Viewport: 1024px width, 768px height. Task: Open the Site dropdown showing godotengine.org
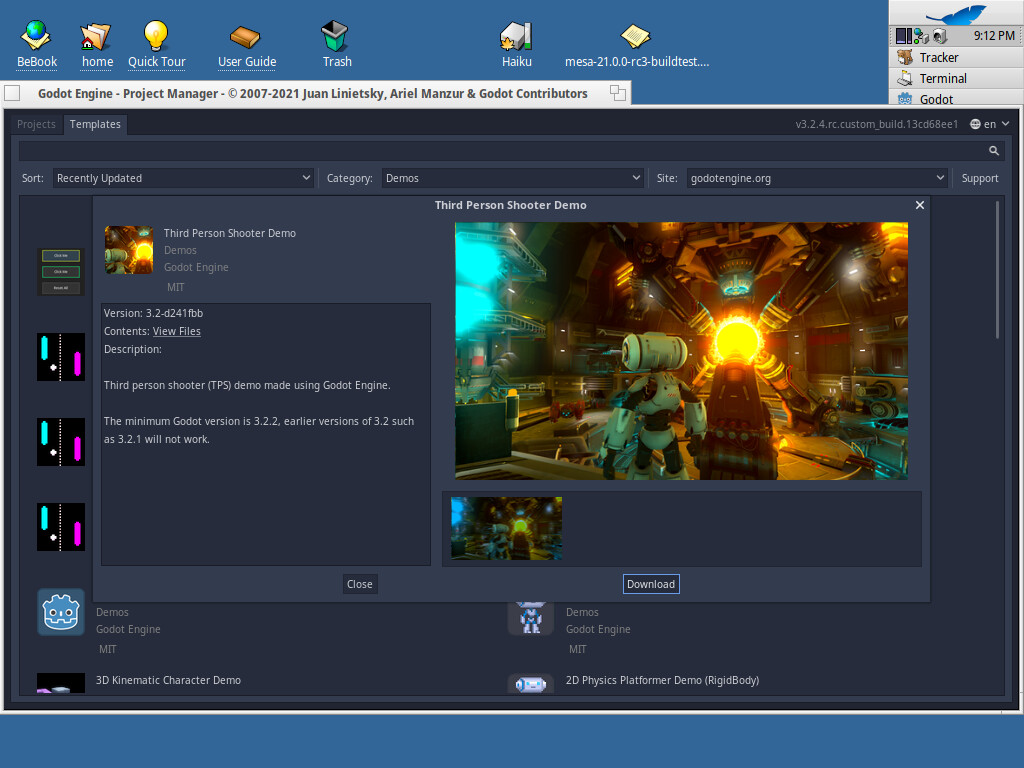coord(816,178)
